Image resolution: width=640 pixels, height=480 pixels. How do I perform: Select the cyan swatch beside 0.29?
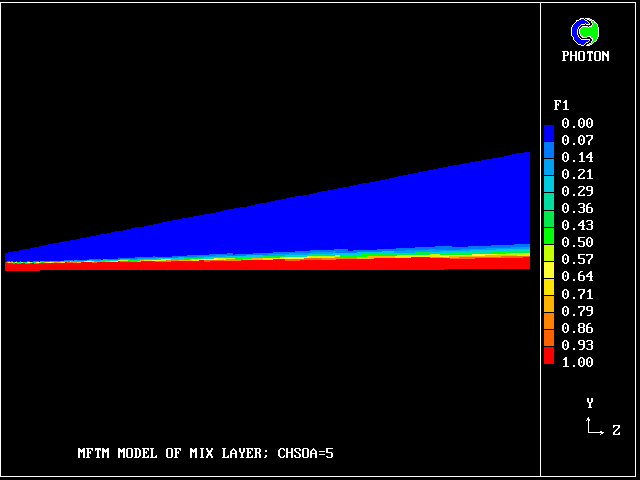548,190
